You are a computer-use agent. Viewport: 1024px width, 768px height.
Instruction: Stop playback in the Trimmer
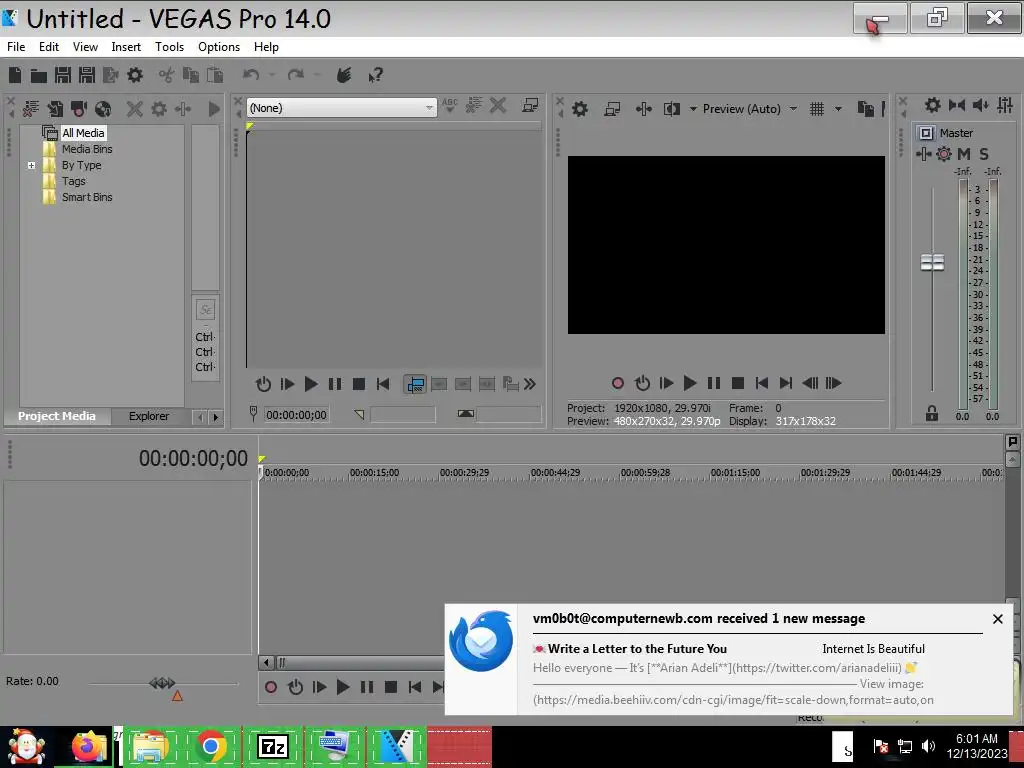(x=359, y=384)
